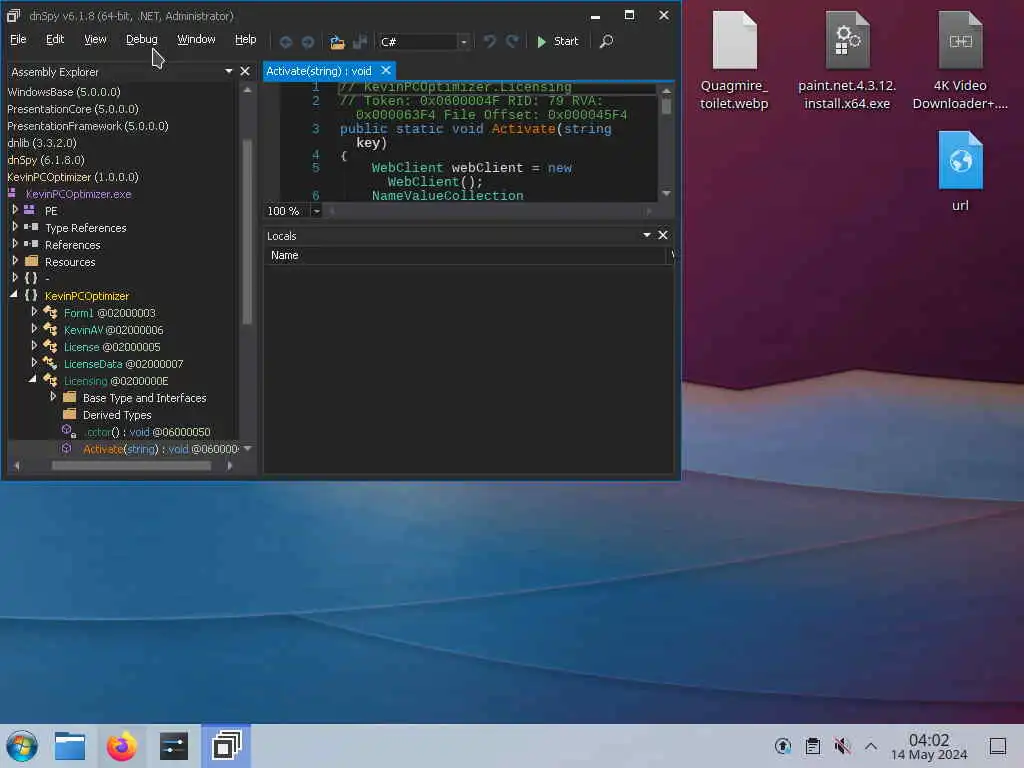Image resolution: width=1024 pixels, height=768 pixels.
Task: Select PresentationFramework (5.0.0.0) assembly
Action: pyautogui.click(x=88, y=126)
